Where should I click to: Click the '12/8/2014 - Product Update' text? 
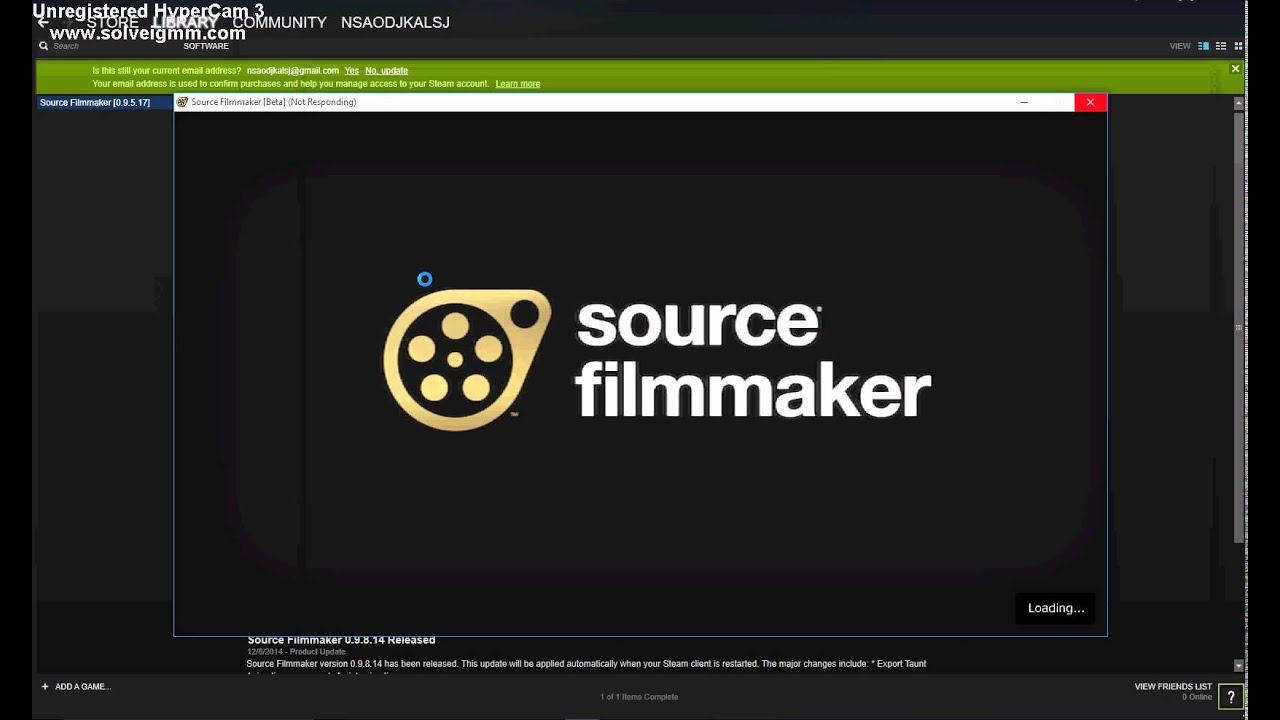[x=296, y=652]
